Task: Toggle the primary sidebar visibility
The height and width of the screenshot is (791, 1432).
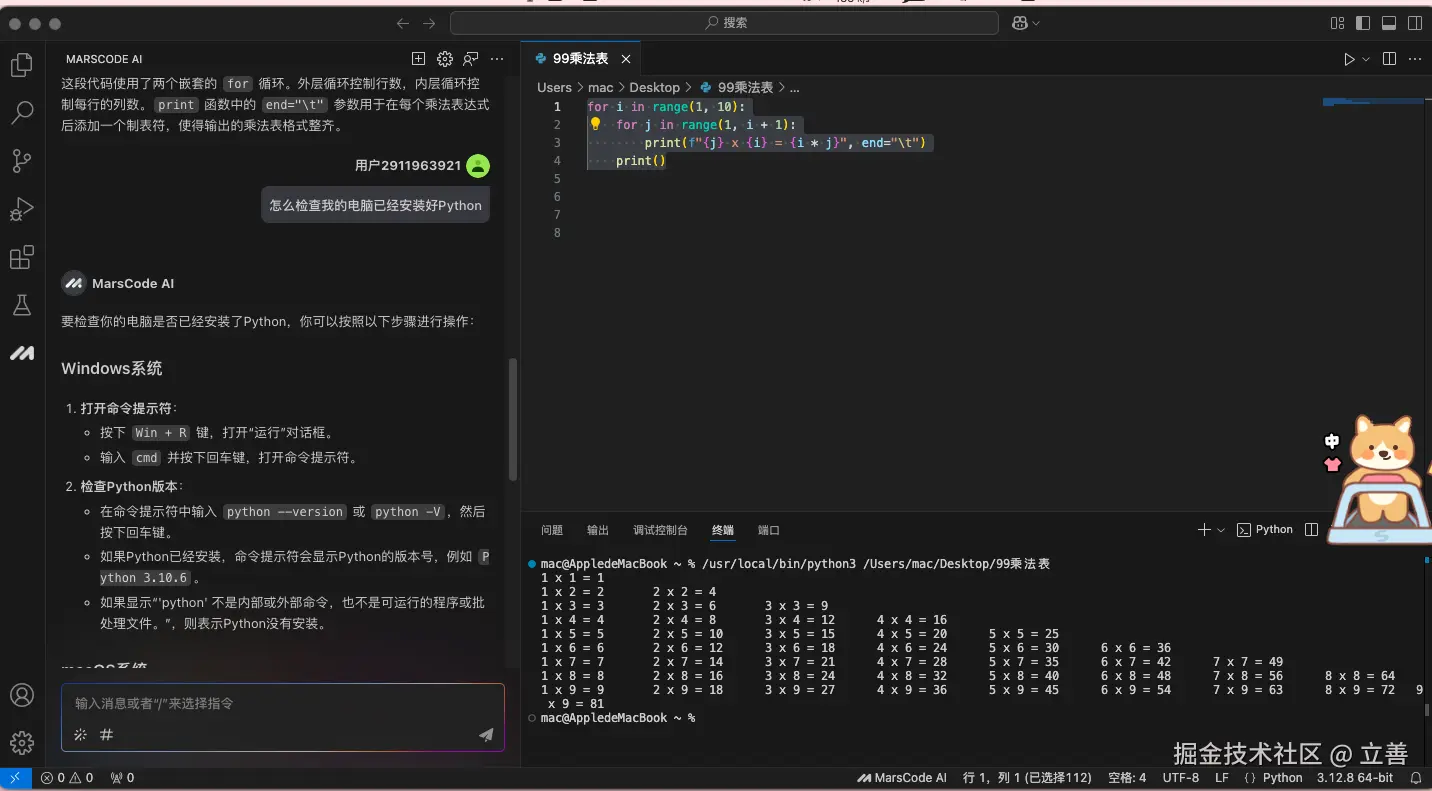Action: point(1362,22)
